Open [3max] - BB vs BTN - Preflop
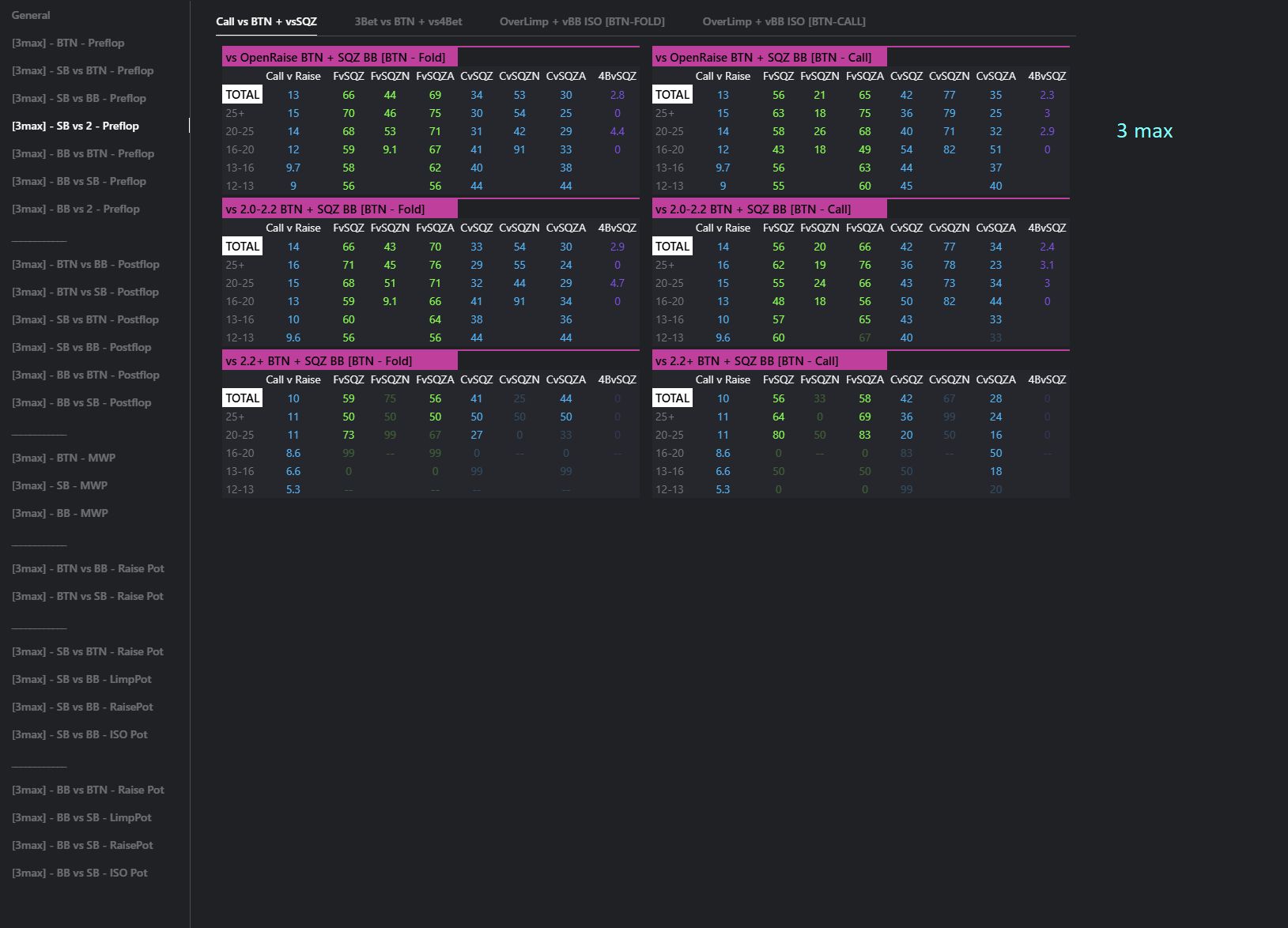 [x=83, y=153]
